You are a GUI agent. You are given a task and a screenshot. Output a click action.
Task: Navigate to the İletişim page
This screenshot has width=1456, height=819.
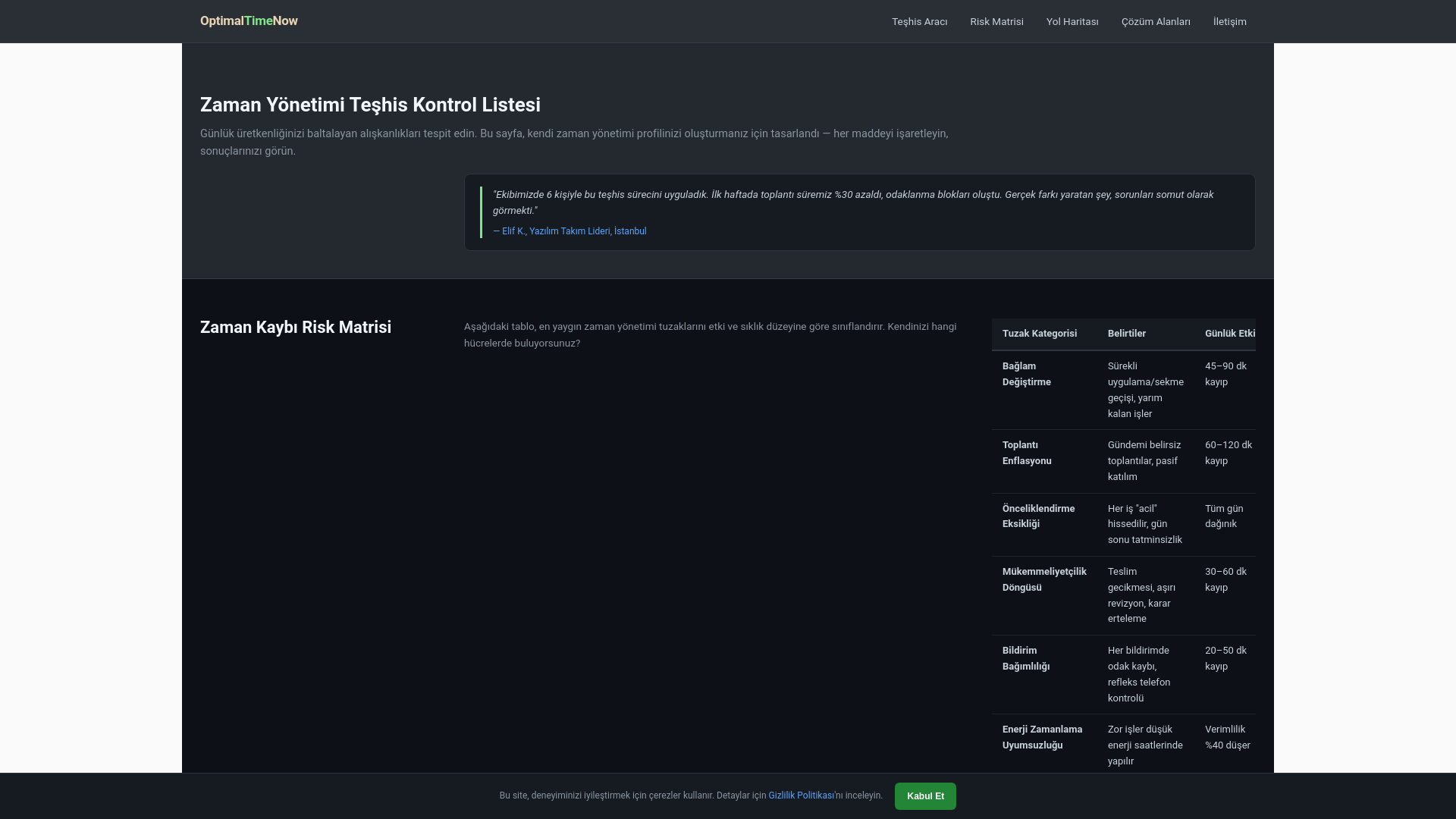tap(1229, 22)
